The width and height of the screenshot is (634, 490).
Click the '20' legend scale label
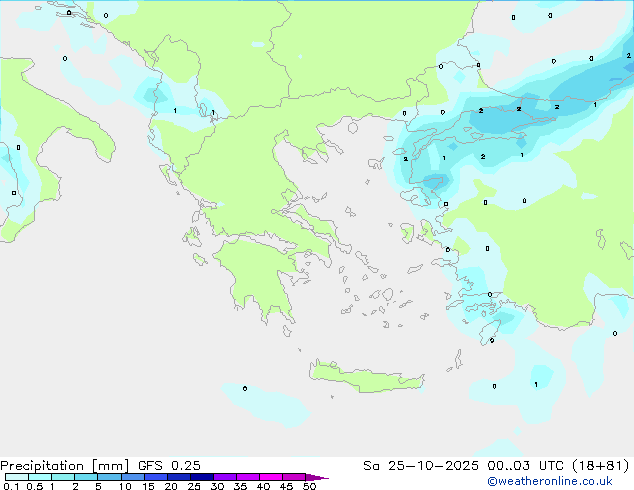click(171, 486)
